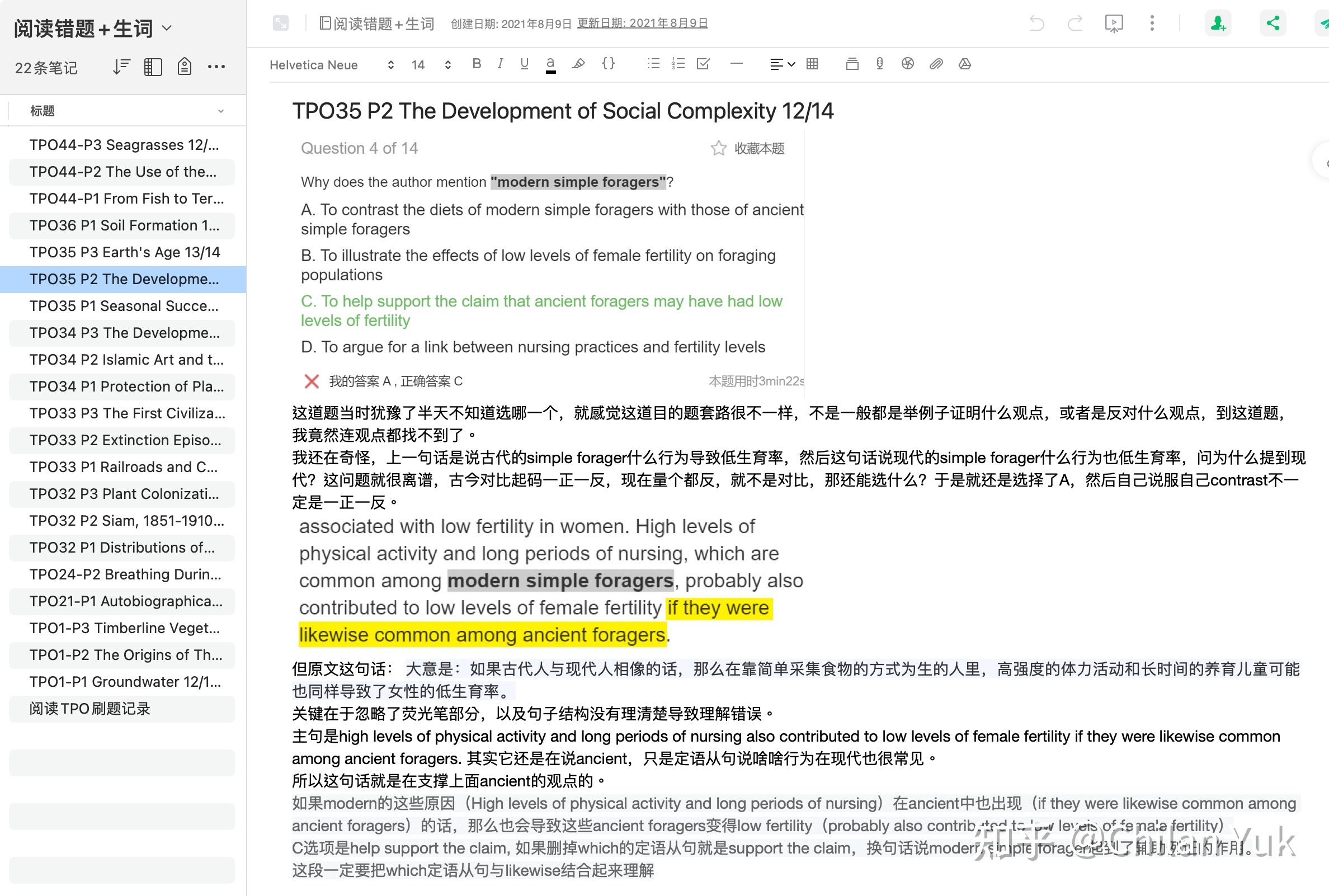Screen dimensions: 1329x896
Task: Insert from Google Drive
Action: [965, 64]
